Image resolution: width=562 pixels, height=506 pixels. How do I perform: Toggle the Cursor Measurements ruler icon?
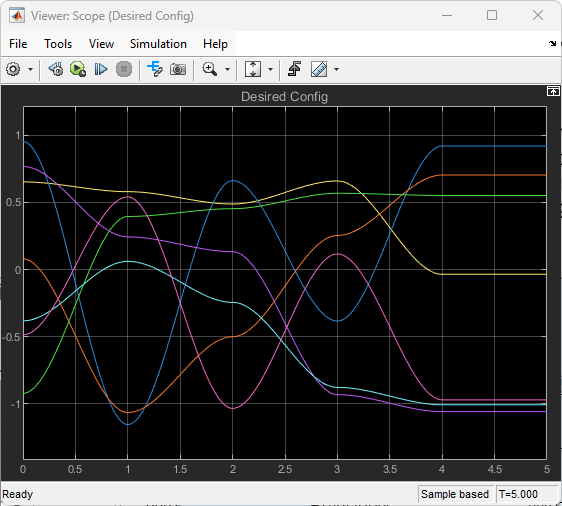click(x=319, y=69)
